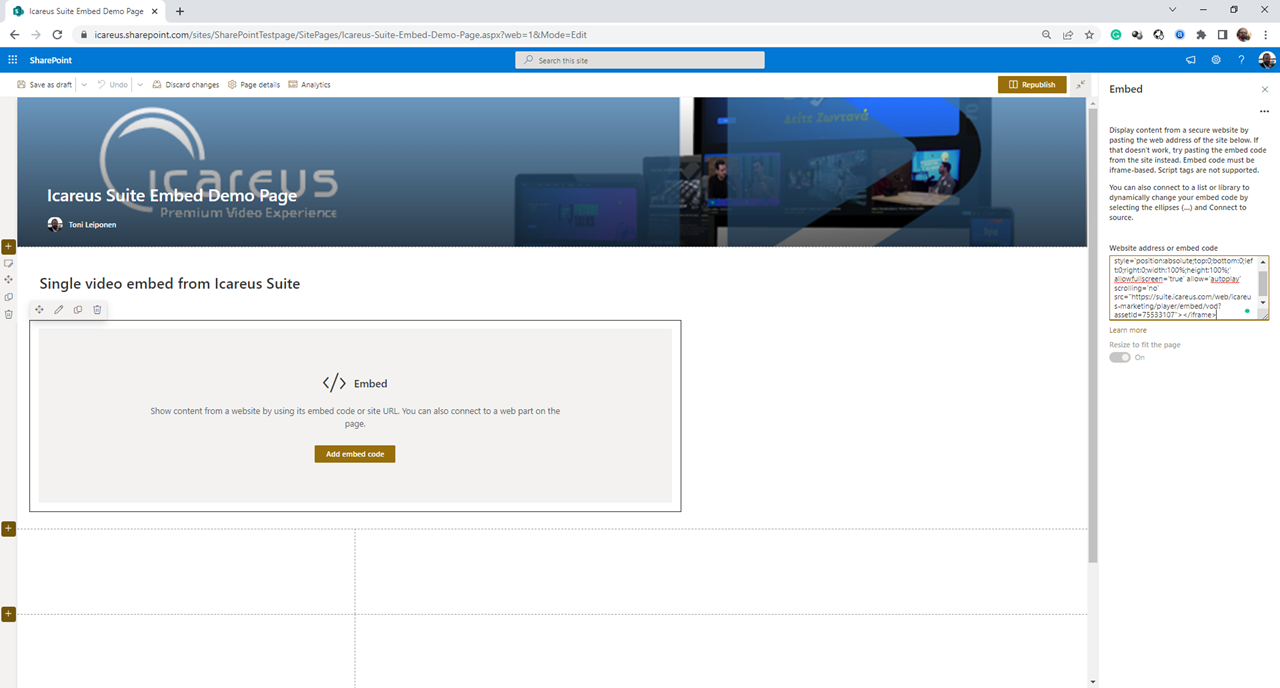The image size is (1280, 688).
Task: Open Analytics from the command bar
Action: click(309, 85)
